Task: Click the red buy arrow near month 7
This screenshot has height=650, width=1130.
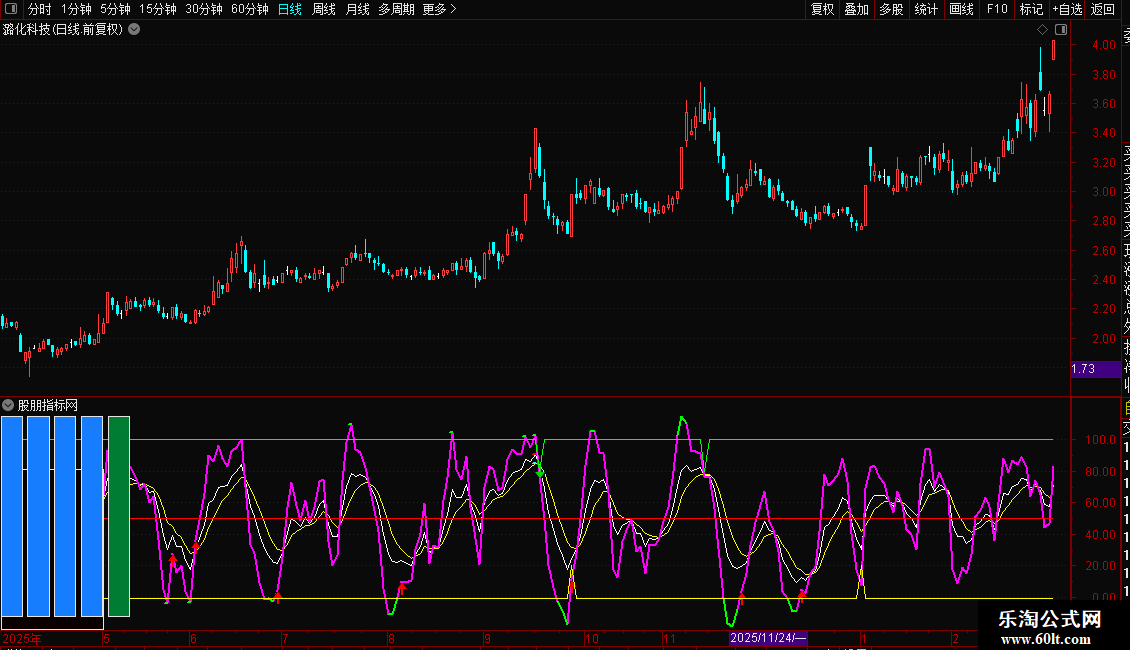Action: [278, 597]
